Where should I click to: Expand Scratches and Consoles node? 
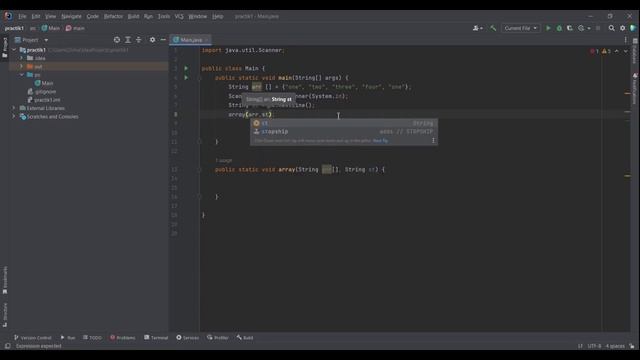click(x=14, y=116)
